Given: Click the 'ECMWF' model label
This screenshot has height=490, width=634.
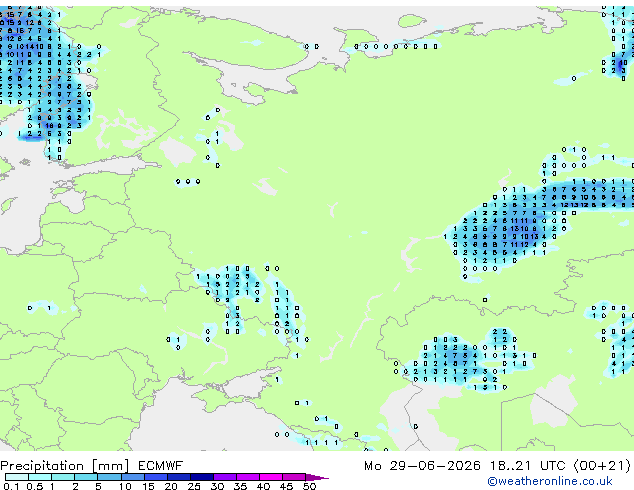Looking at the screenshot, I should click(161, 466).
